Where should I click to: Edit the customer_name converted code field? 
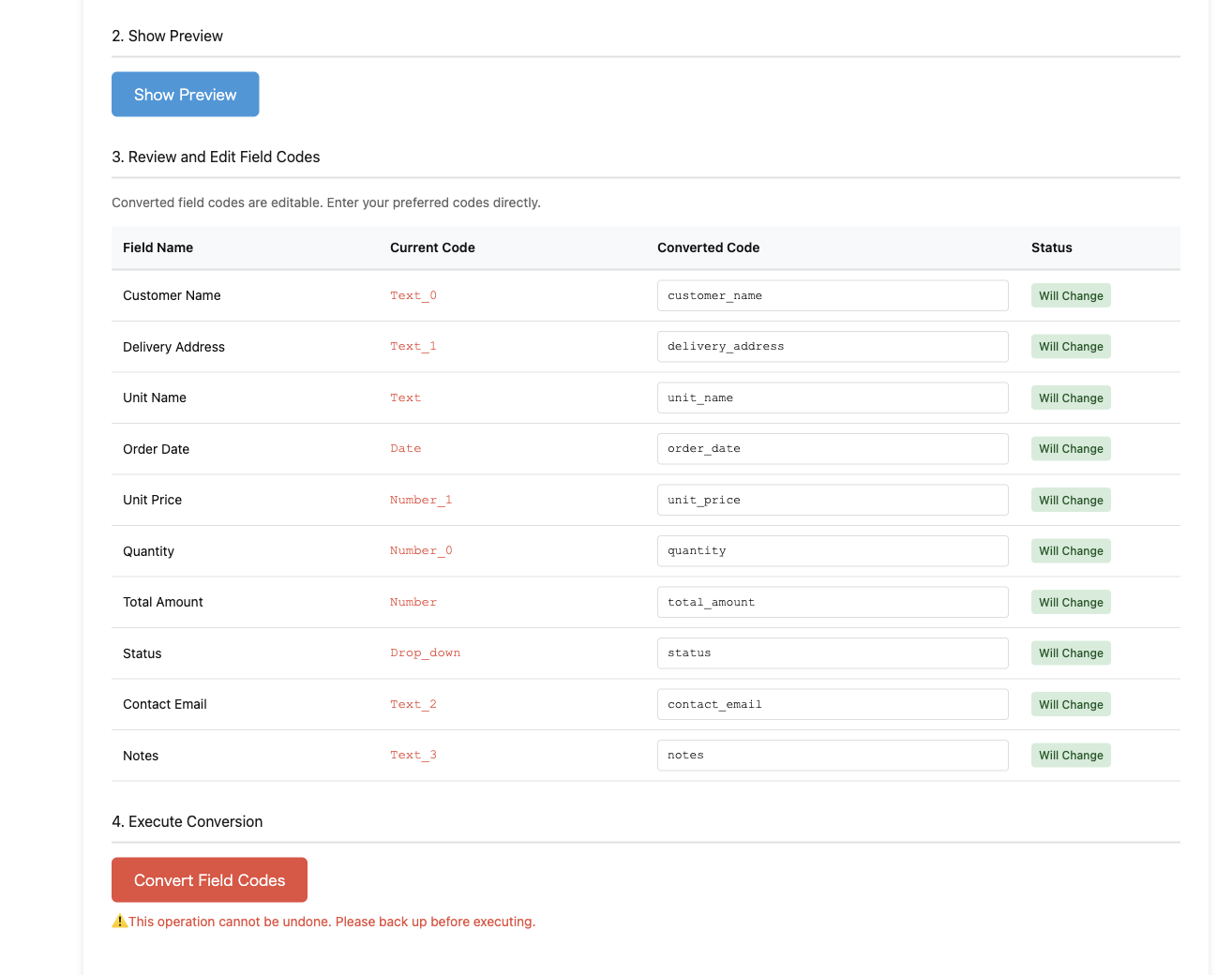point(833,295)
